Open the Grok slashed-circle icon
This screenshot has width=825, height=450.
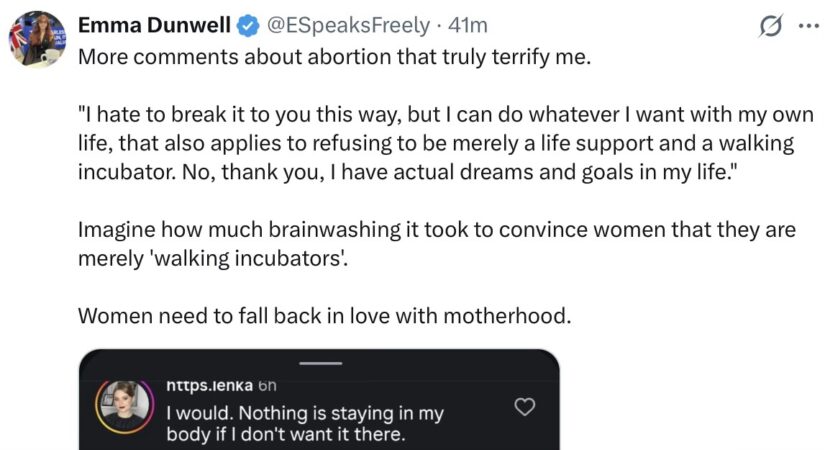771,25
